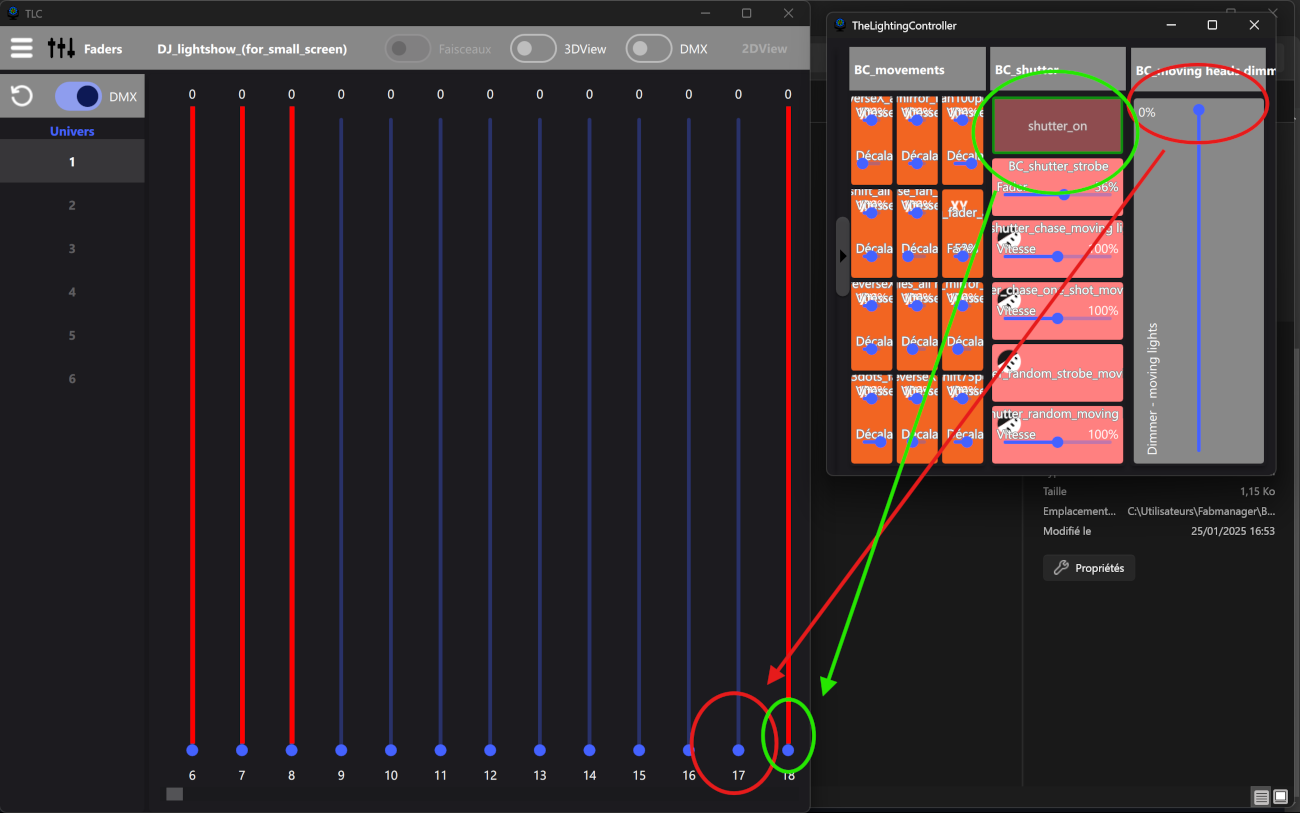
Task: Click channel 15 fader handle
Action: click(639, 750)
